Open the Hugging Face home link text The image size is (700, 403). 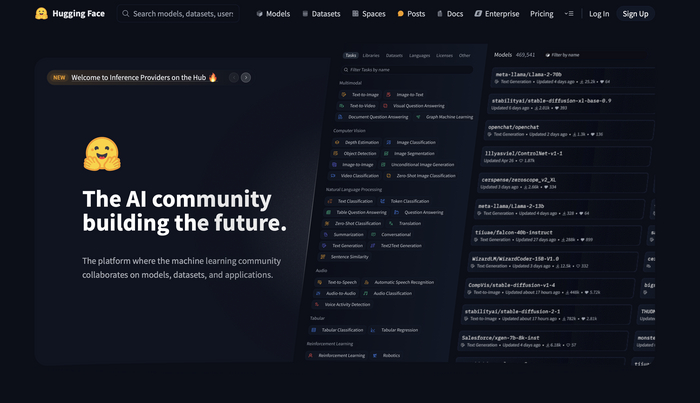pos(79,13)
